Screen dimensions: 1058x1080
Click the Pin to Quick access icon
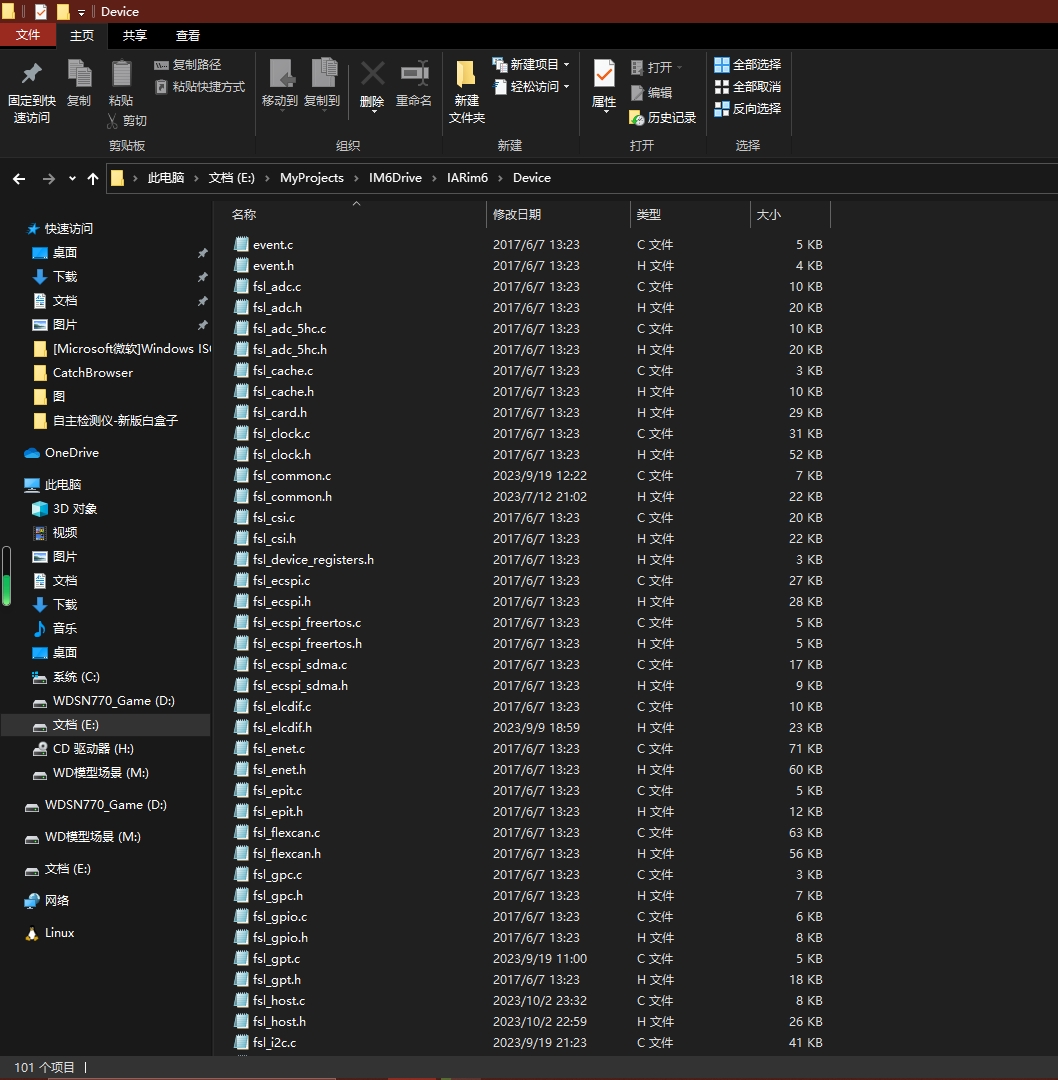point(32,73)
